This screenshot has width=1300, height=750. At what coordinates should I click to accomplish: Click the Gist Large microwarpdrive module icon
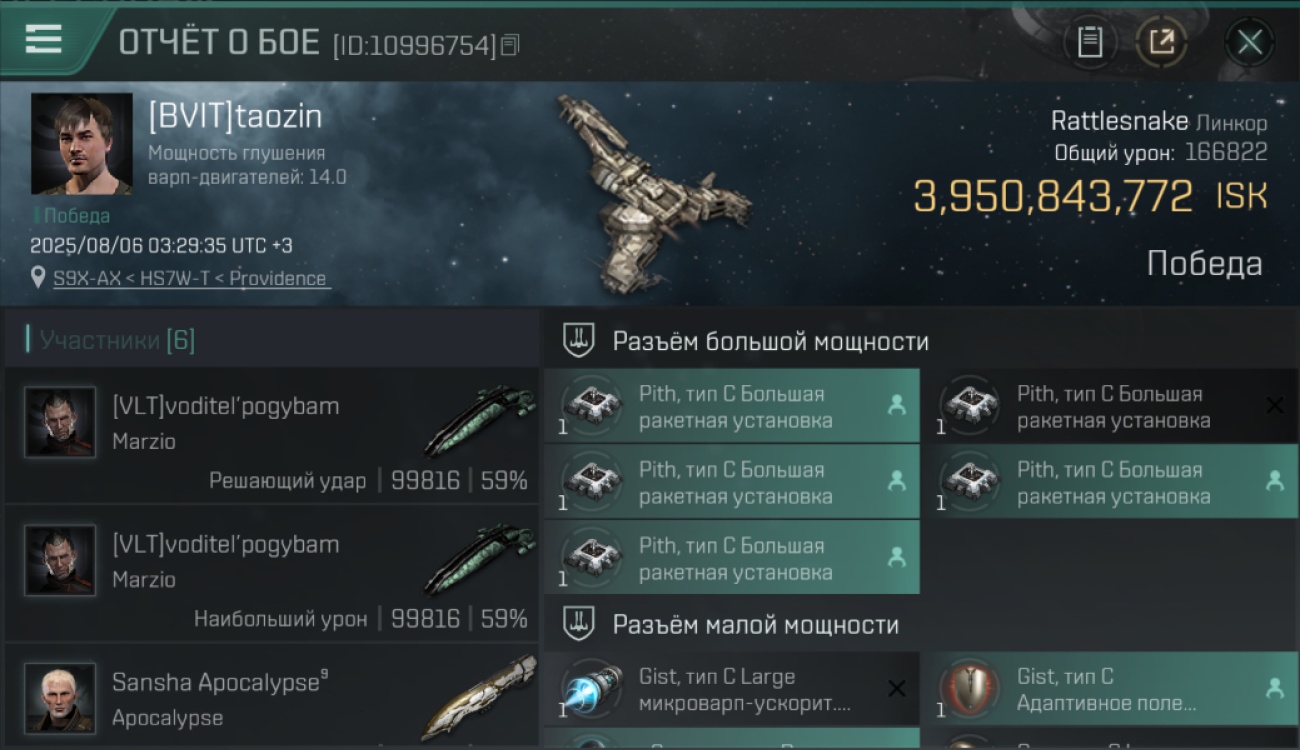(x=593, y=689)
